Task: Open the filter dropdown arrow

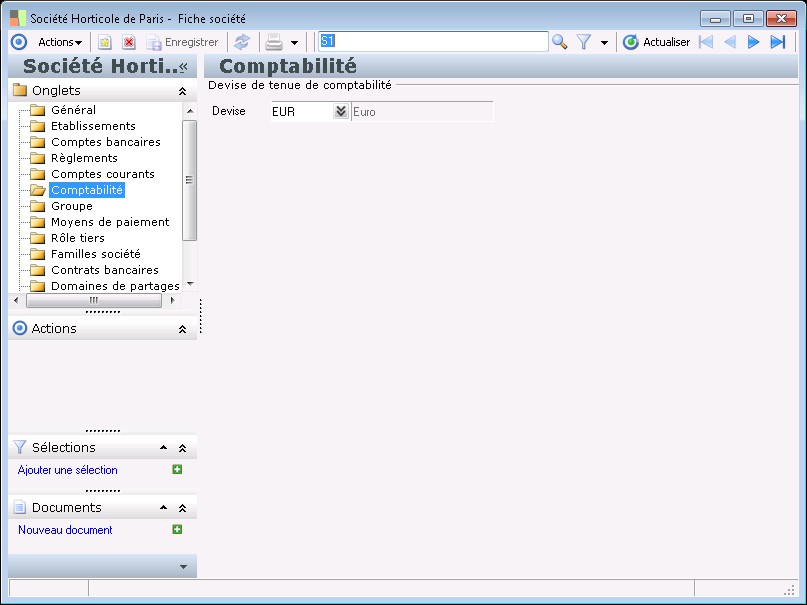Action: [604, 43]
